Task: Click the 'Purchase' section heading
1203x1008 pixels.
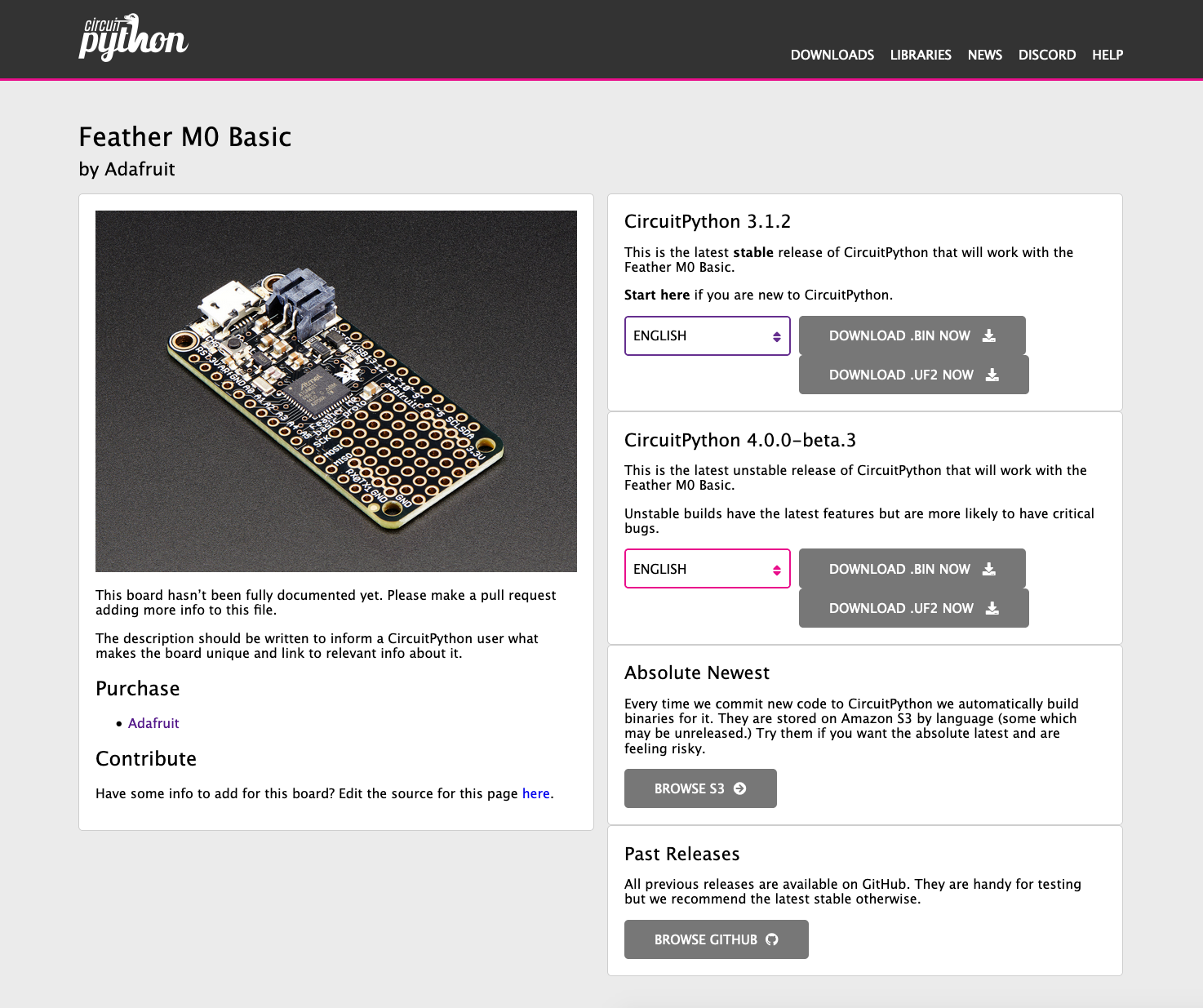Action: (x=138, y=689)
